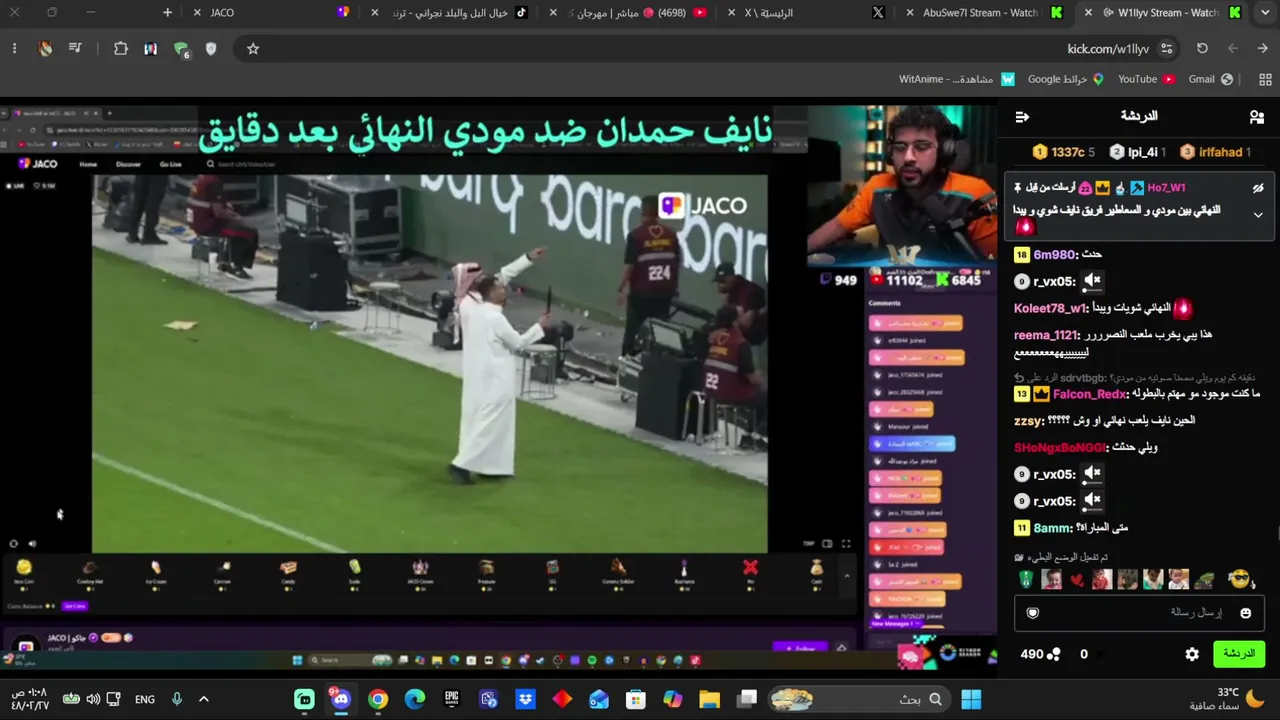Open the taskbar clock and calendar
The width and height of the screenshot is (1280, 720).
pyautogui.click(x=29, y=699)
